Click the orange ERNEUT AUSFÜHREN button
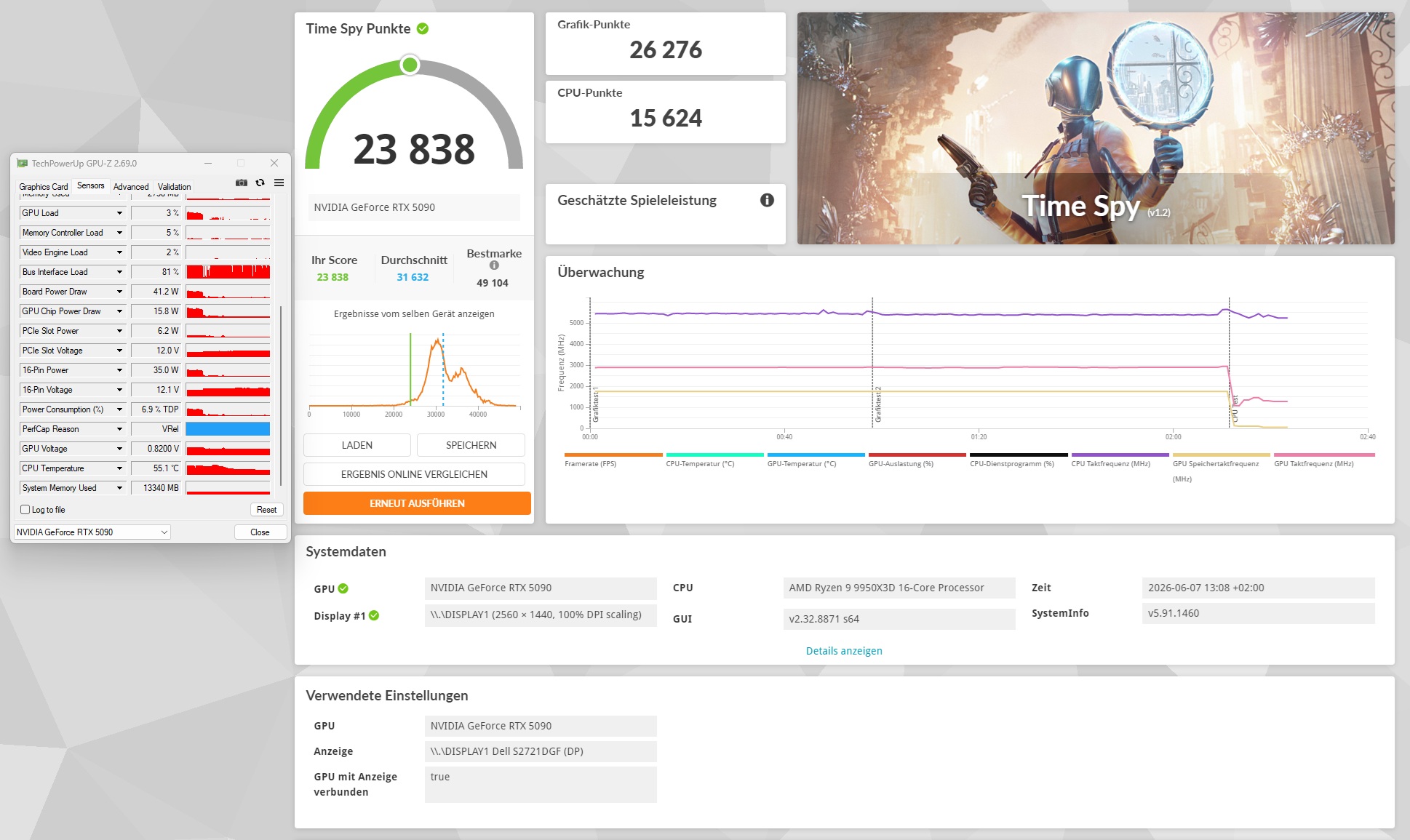1410x840 pixels. click(417, 503)
